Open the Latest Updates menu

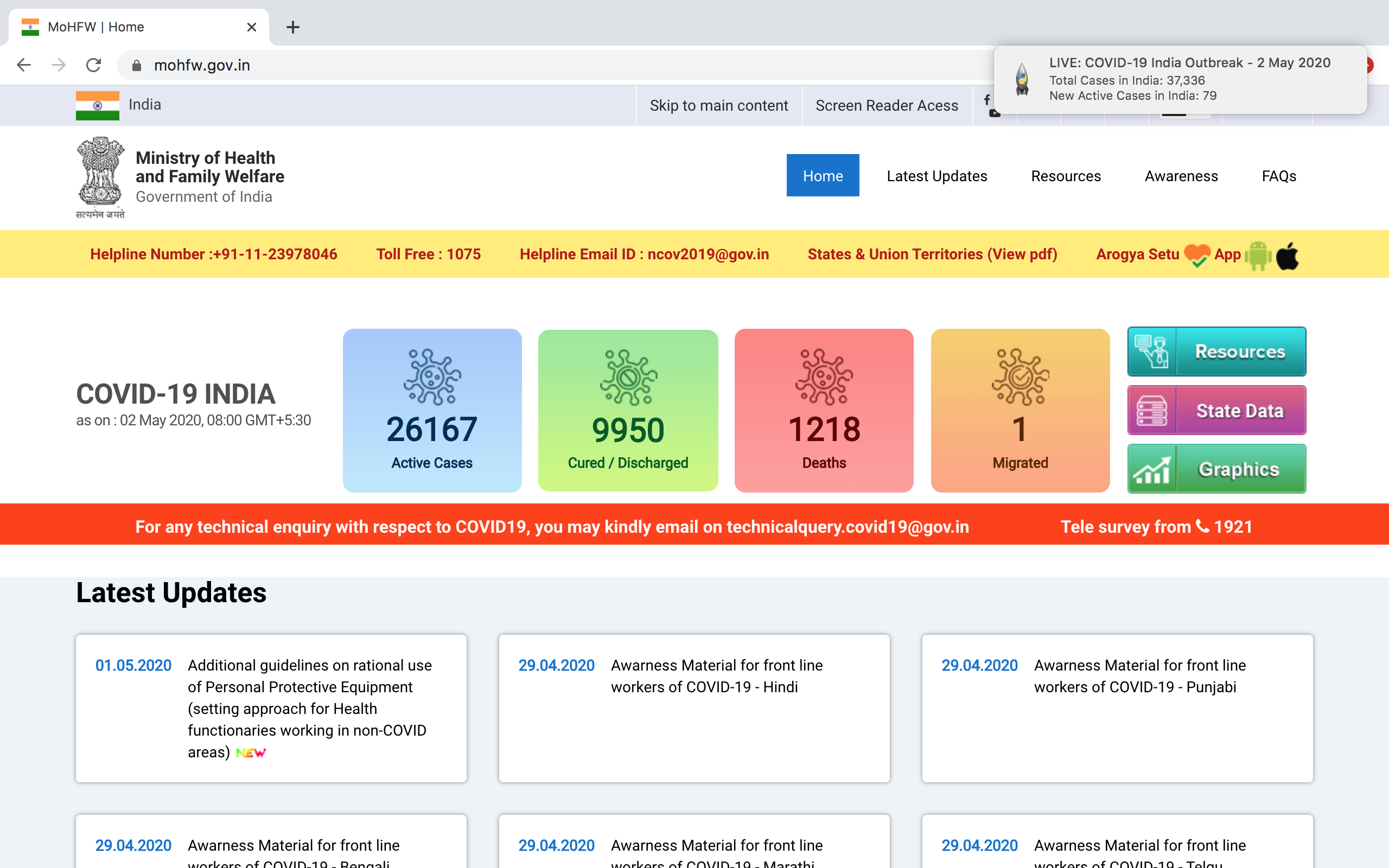pos(936,176)
